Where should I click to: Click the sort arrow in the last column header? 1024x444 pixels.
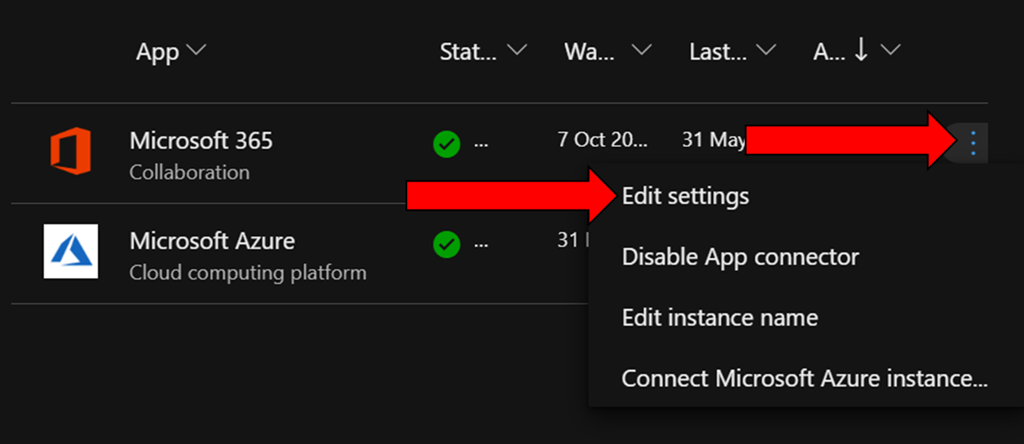click(x=859, y=51)
